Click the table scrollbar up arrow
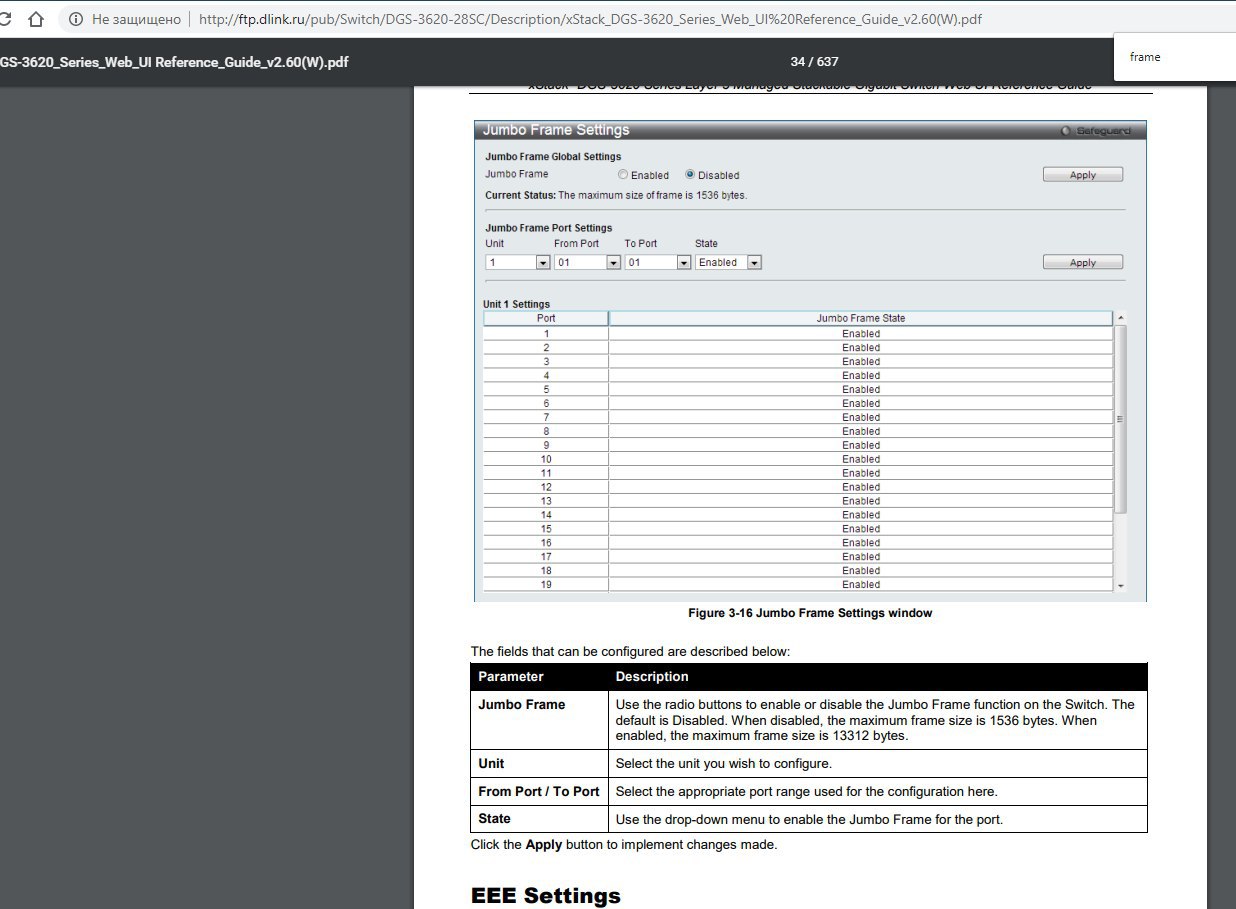Image resolution: width=1236 pixels, height=909 pixels. coord(1120,318)
